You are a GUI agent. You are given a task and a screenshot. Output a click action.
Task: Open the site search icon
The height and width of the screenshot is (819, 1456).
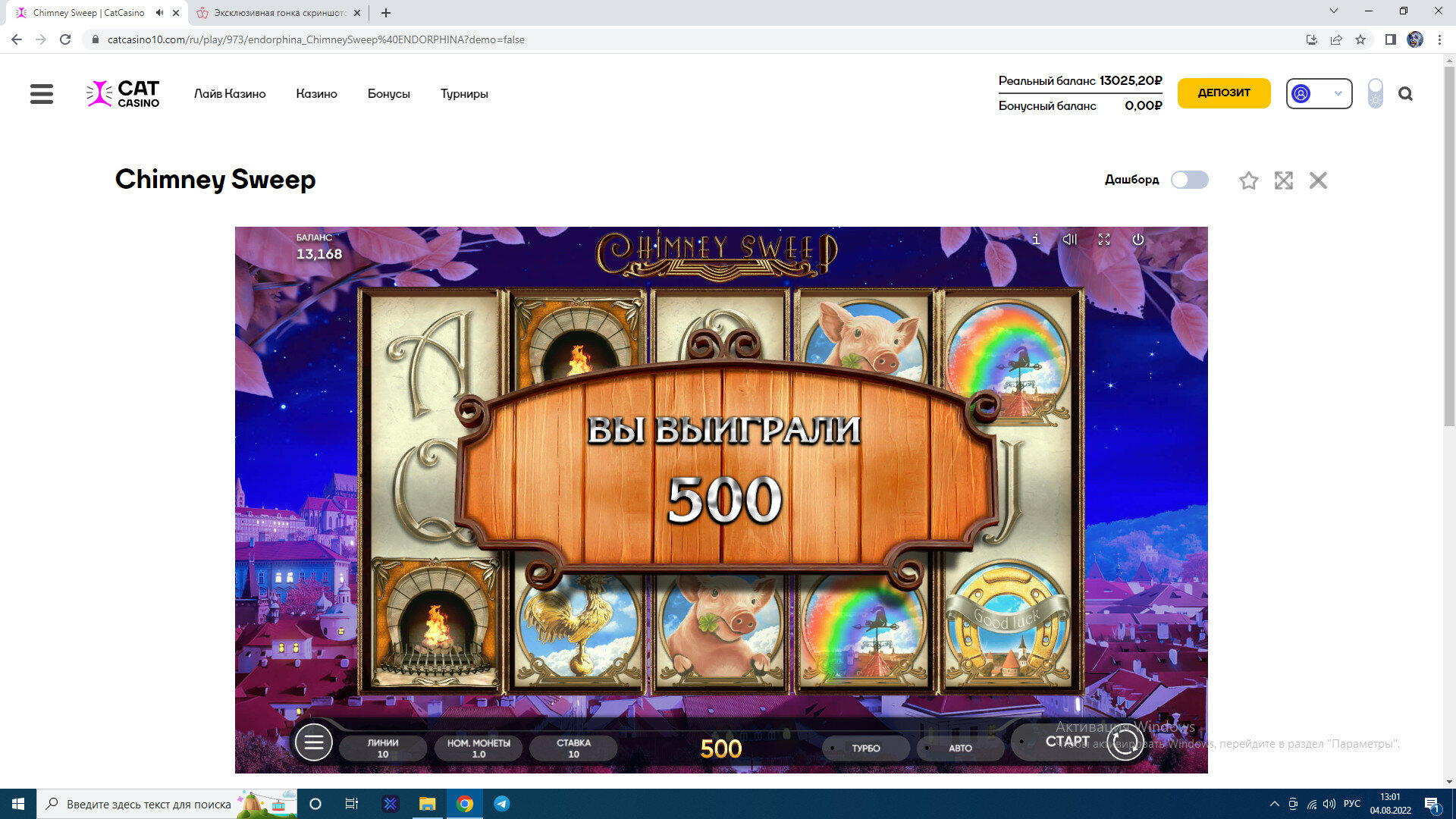coord(1405,94)
